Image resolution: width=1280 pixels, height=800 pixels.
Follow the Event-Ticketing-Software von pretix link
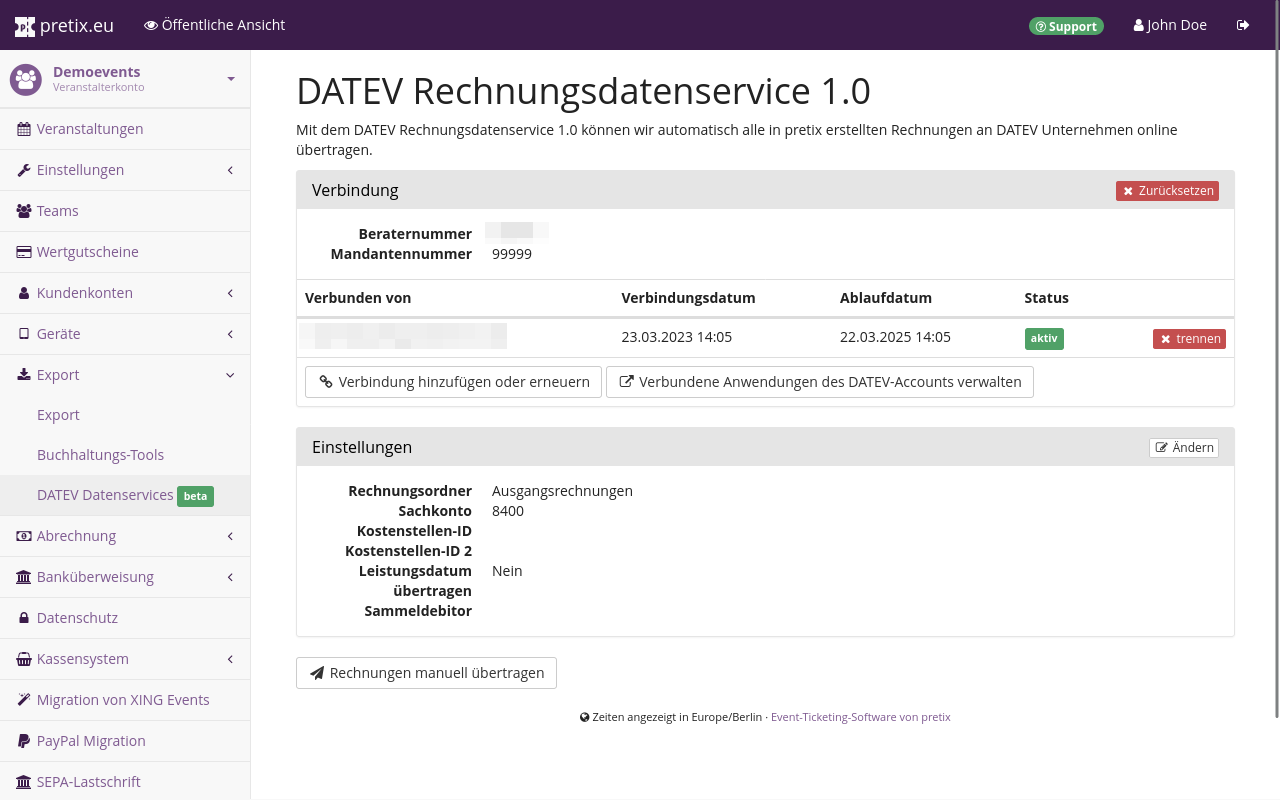(860, 717)
